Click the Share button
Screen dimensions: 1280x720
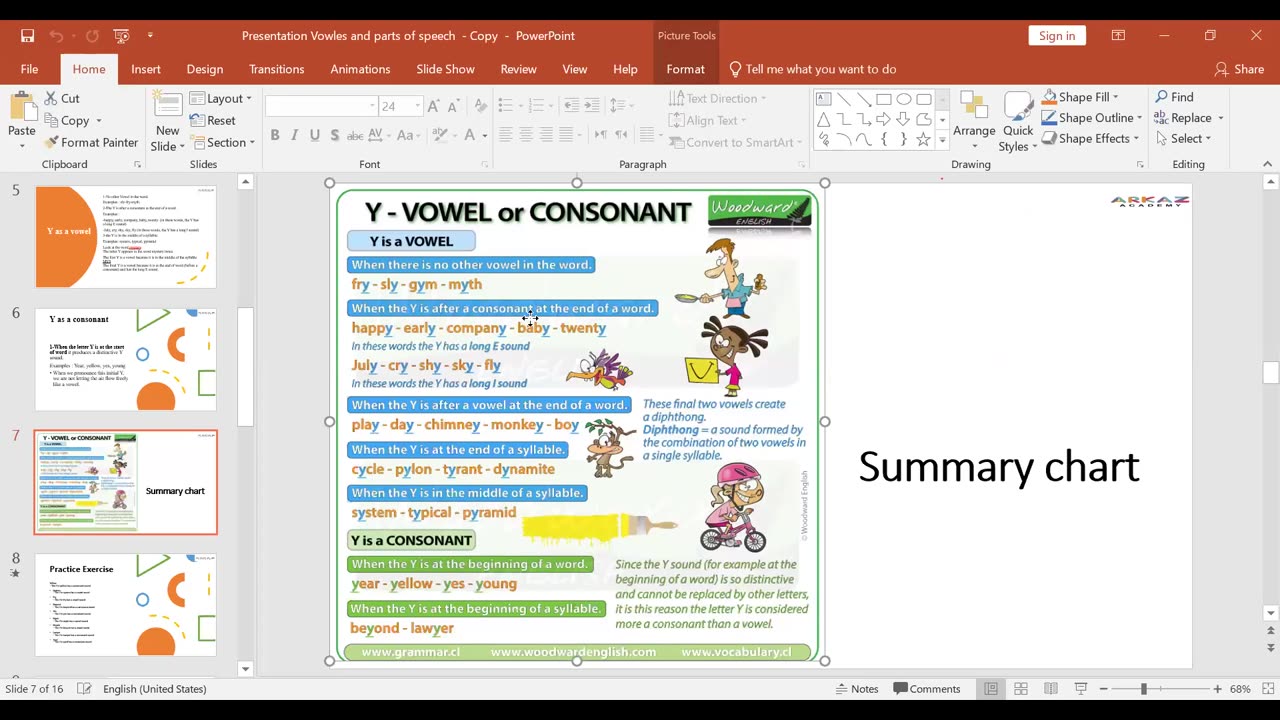coord(1239,69)
